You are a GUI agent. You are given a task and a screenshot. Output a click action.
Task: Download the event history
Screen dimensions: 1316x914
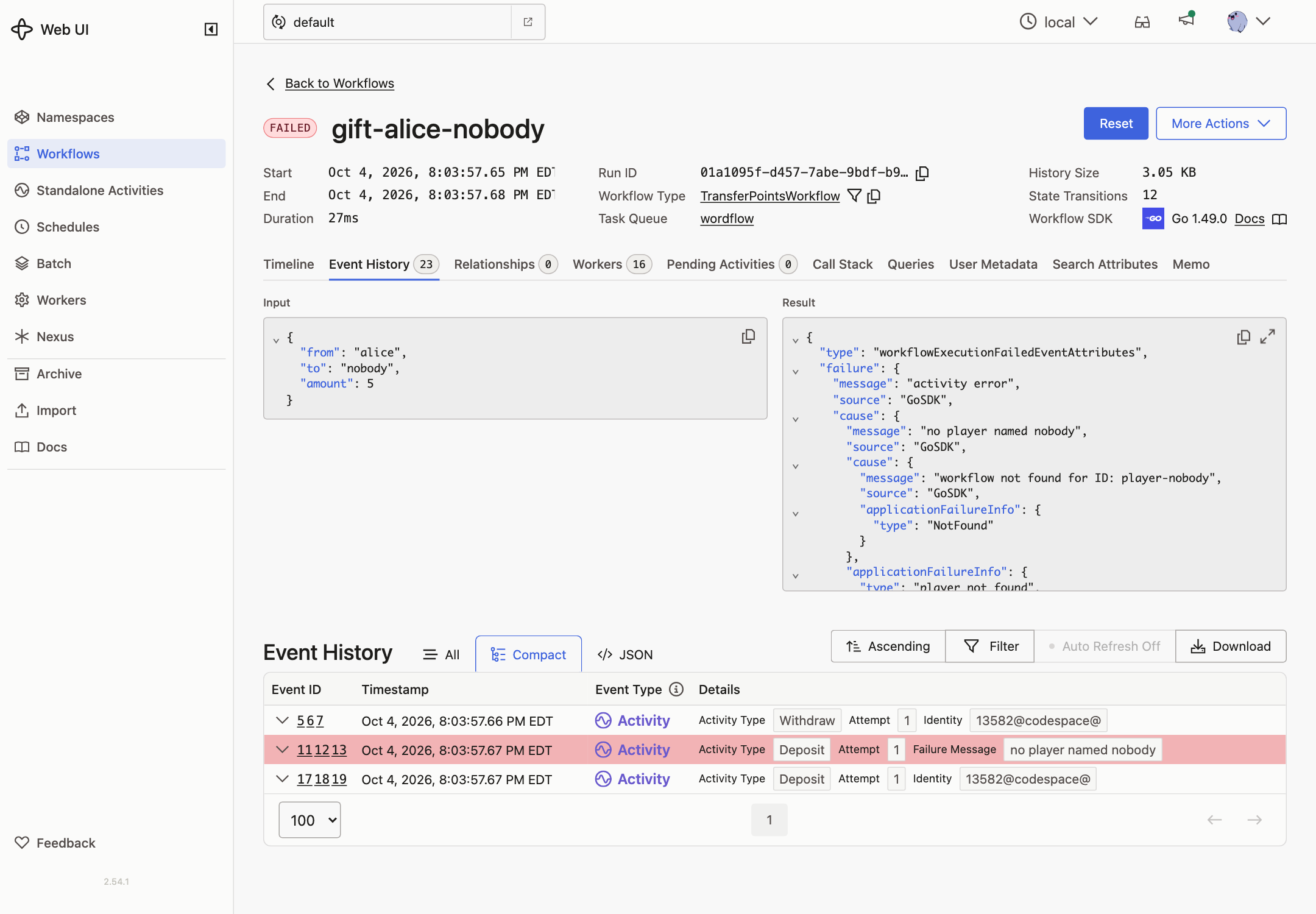(x=1231, y=646)
